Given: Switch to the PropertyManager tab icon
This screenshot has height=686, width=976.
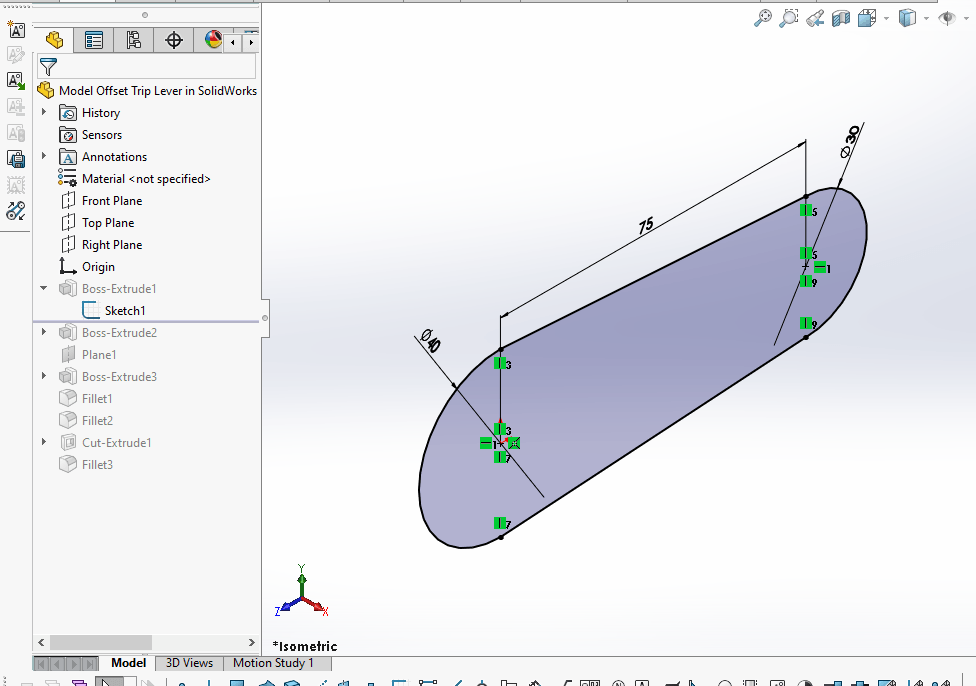Looking at the screenshot, I should (94, 40).
